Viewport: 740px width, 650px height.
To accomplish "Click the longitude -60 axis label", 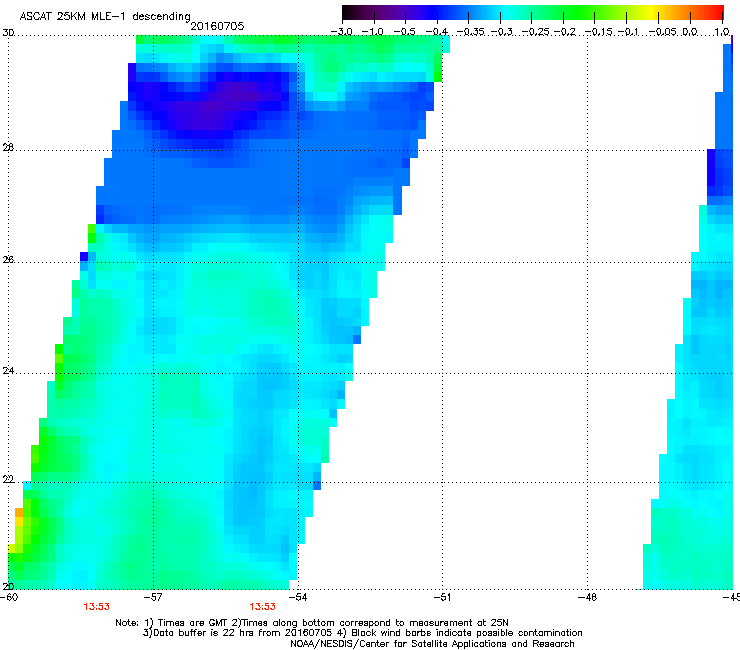I will tap(9, 597).
